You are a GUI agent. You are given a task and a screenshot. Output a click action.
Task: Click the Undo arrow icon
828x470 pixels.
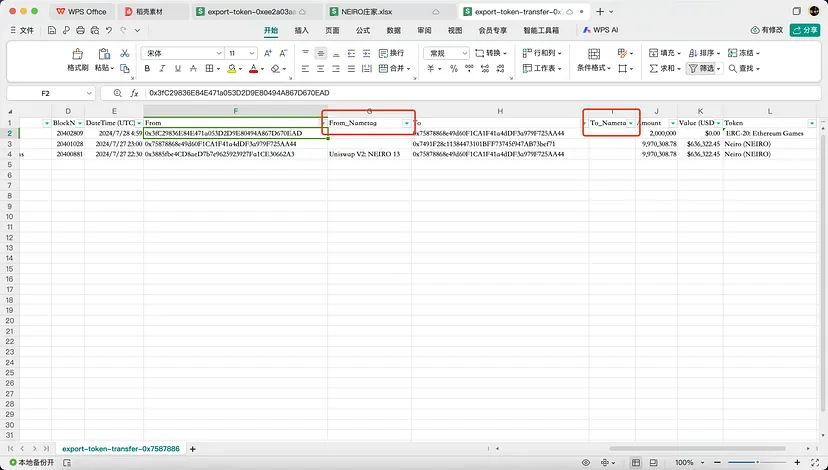click(x=109, y=31)
